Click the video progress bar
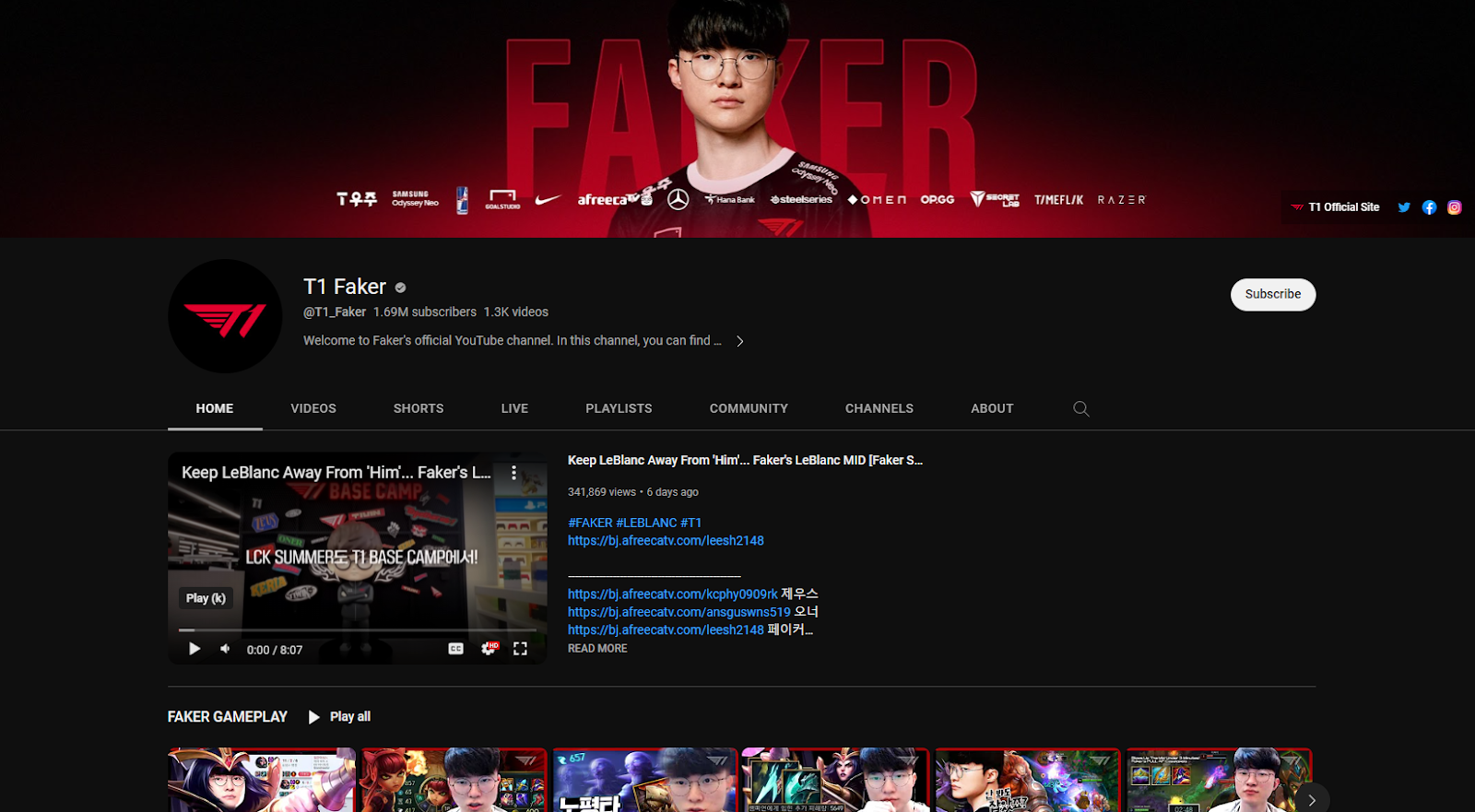 pyautogui.click(x=358, y=630)
